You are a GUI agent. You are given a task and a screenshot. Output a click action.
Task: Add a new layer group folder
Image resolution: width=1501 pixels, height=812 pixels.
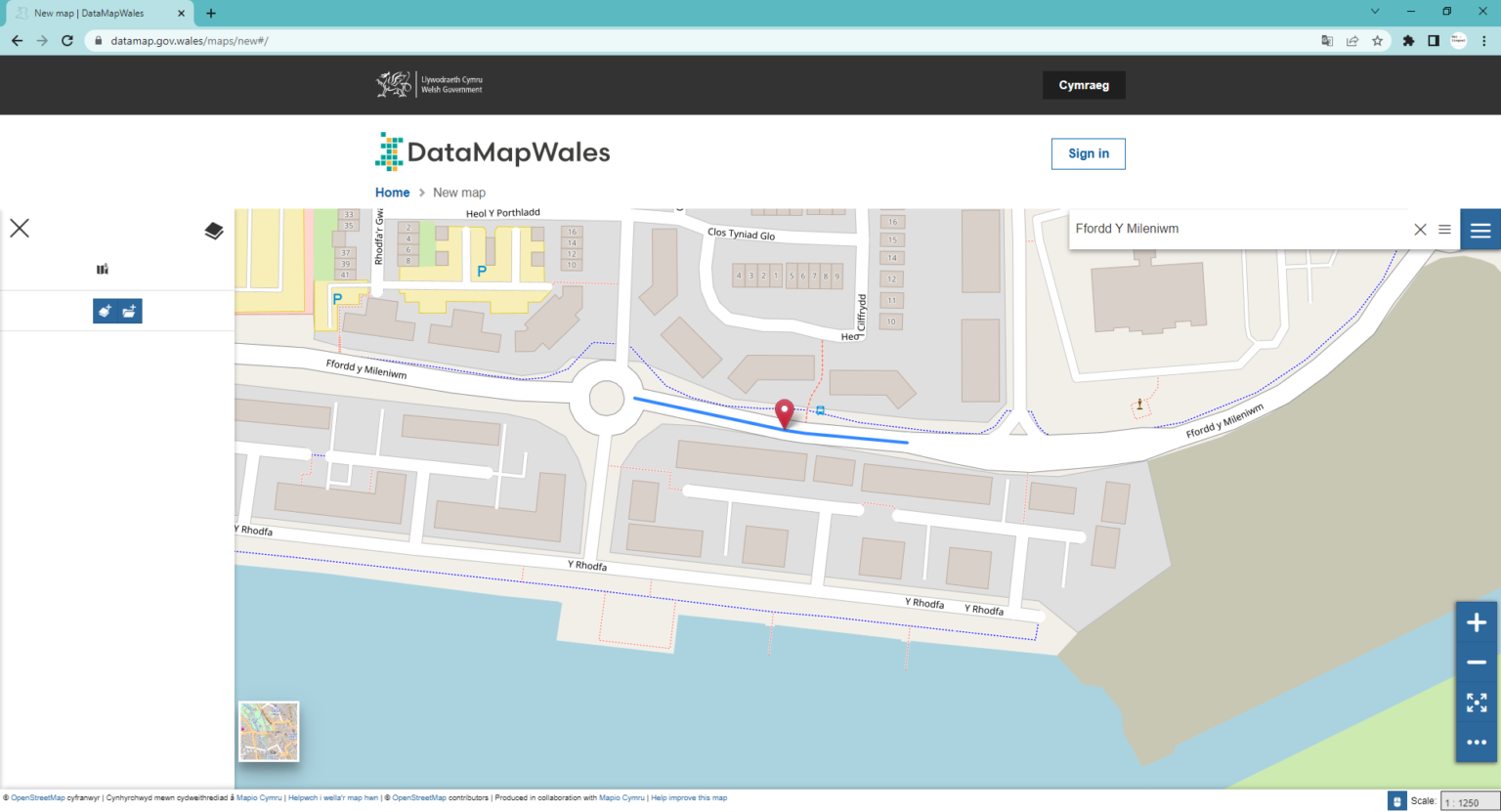pyautogui.click(x=130, y=311)
